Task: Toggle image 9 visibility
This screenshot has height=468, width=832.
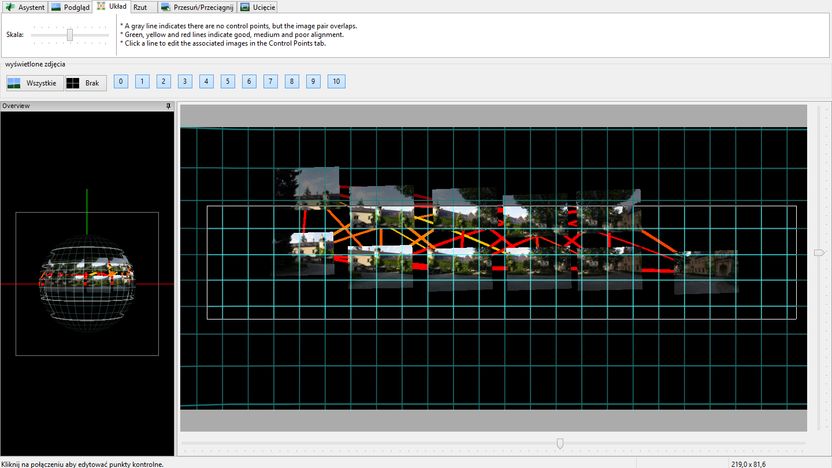Action: 313,81
